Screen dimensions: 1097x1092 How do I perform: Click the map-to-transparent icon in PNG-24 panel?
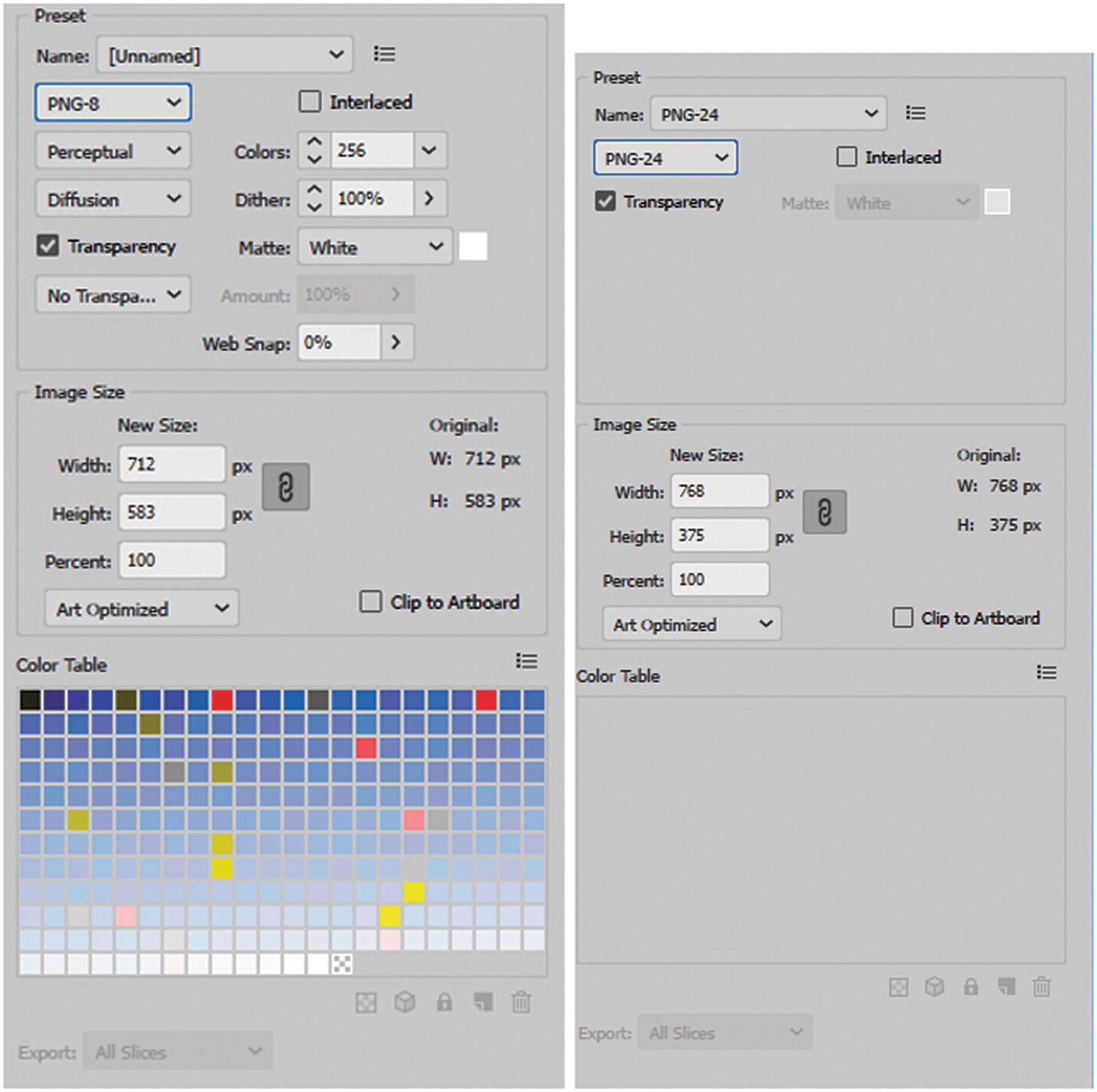898,987
